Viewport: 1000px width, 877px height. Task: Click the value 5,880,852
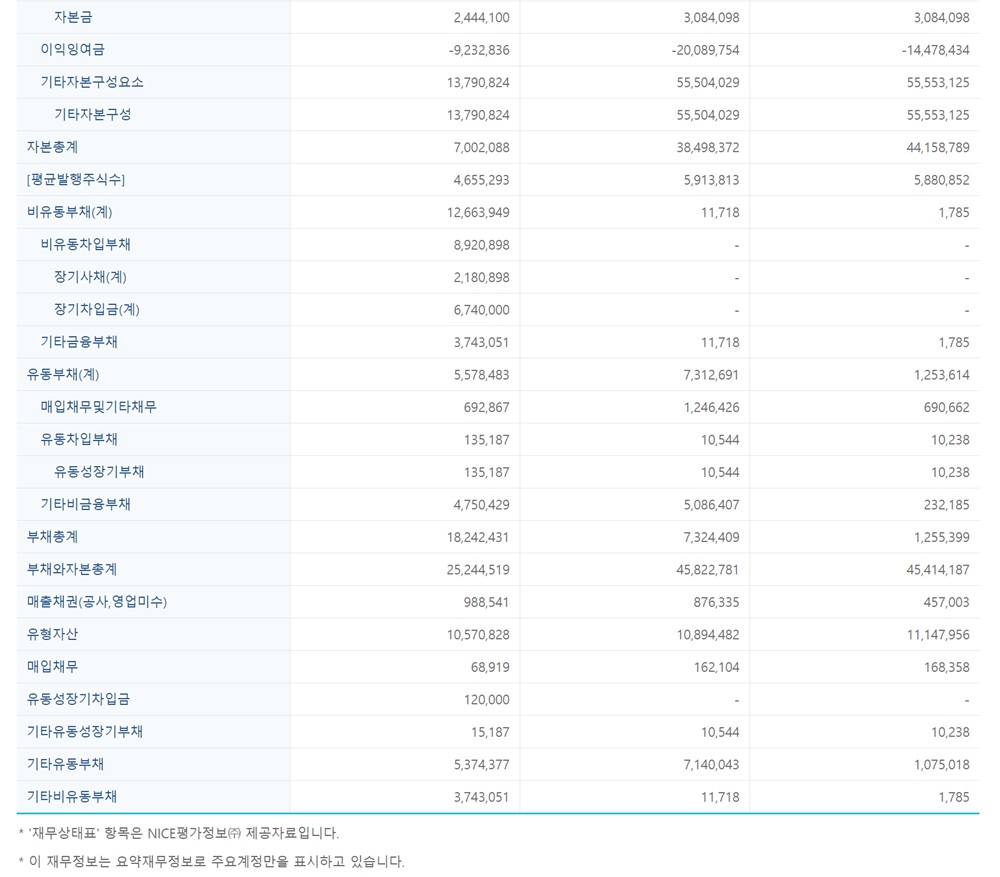coord(942,181)
